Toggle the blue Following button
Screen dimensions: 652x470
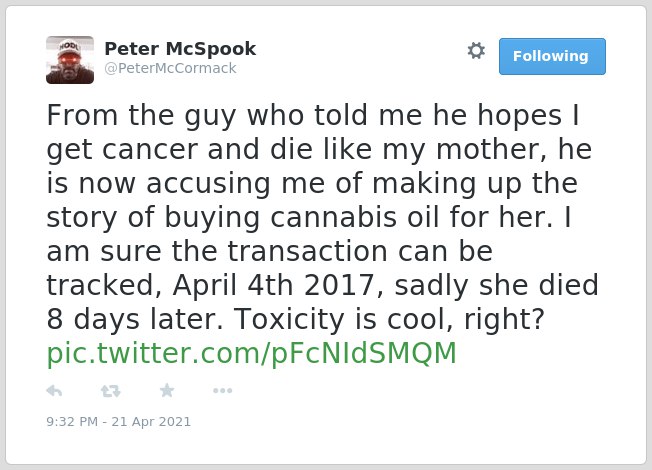[552, 57]
